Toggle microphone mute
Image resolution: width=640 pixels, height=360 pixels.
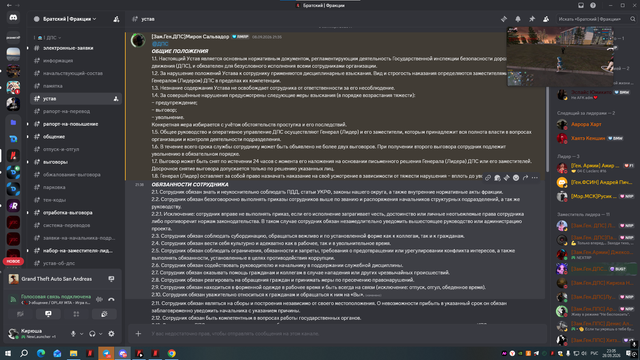click(73, 334)
